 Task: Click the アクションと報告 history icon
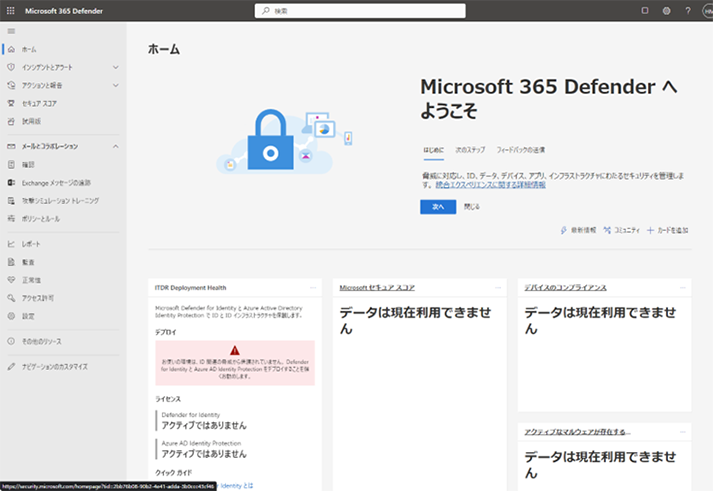(x=11, y=85)
